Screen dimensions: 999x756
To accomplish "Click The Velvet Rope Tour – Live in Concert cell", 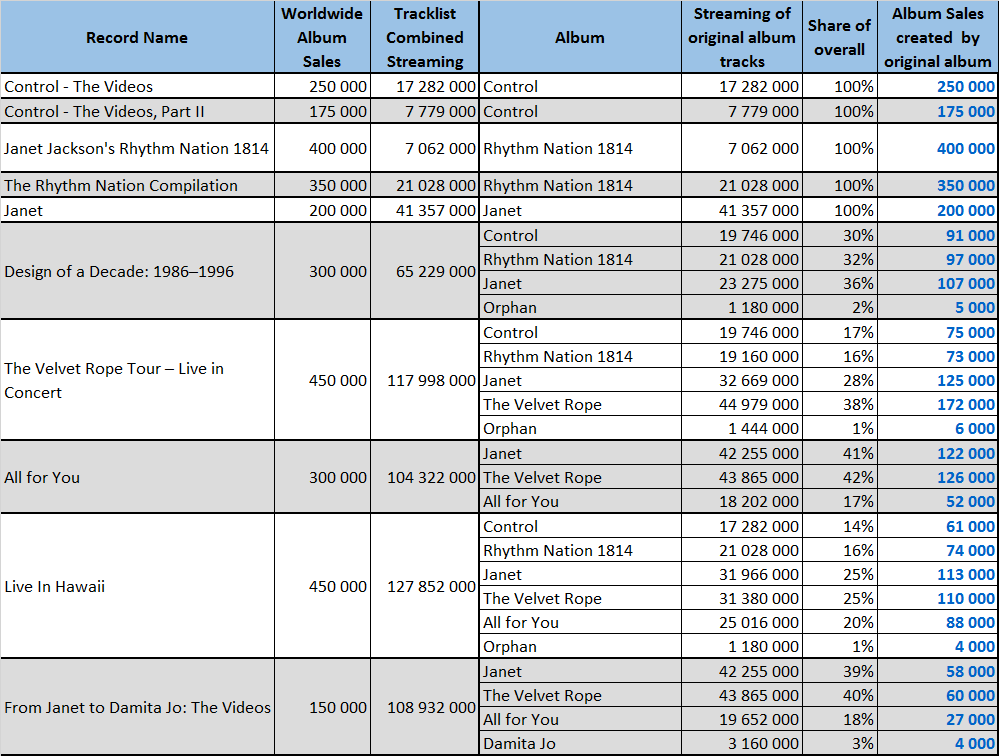I will click(x=137, y=380).
